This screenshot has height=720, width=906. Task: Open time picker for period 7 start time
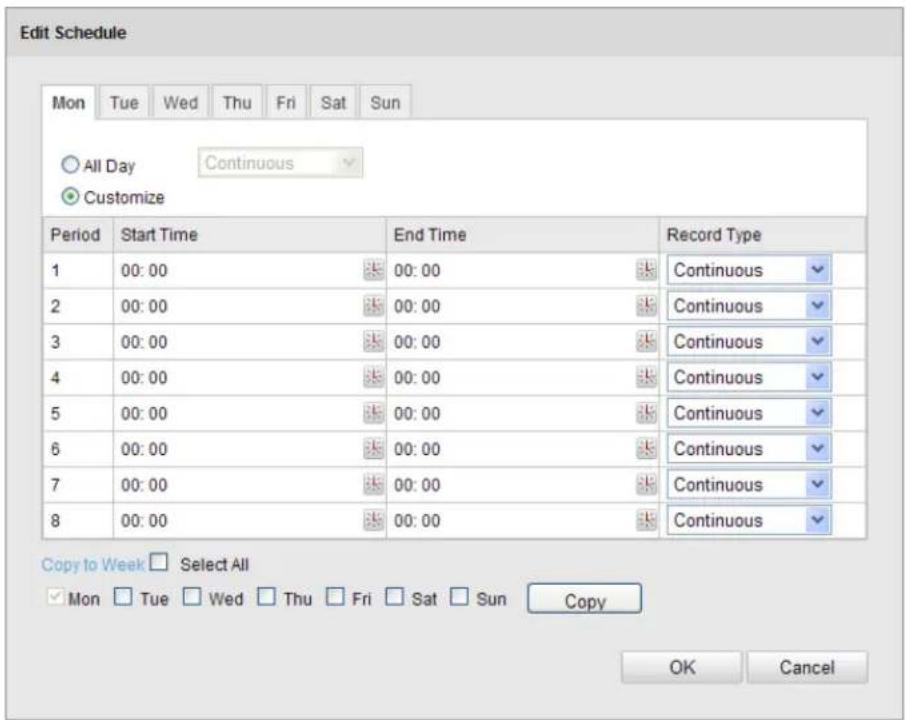click(x=373, y=484)
